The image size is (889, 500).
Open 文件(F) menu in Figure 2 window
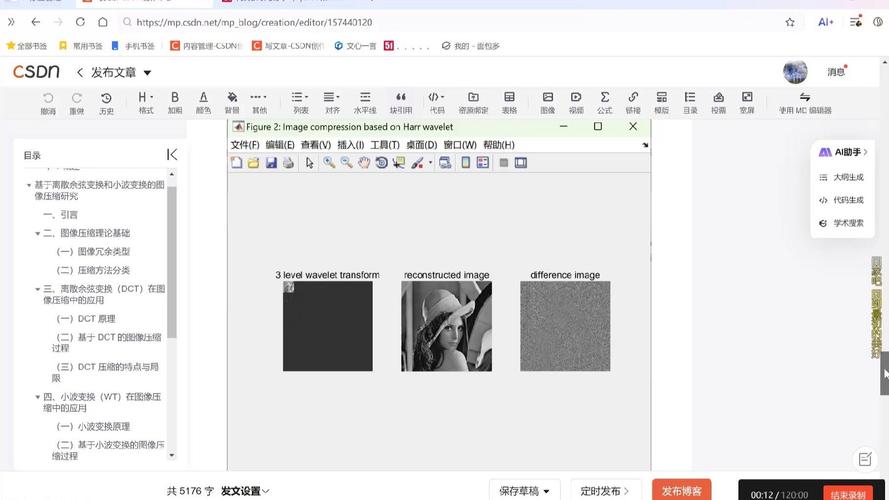(244, 145)
